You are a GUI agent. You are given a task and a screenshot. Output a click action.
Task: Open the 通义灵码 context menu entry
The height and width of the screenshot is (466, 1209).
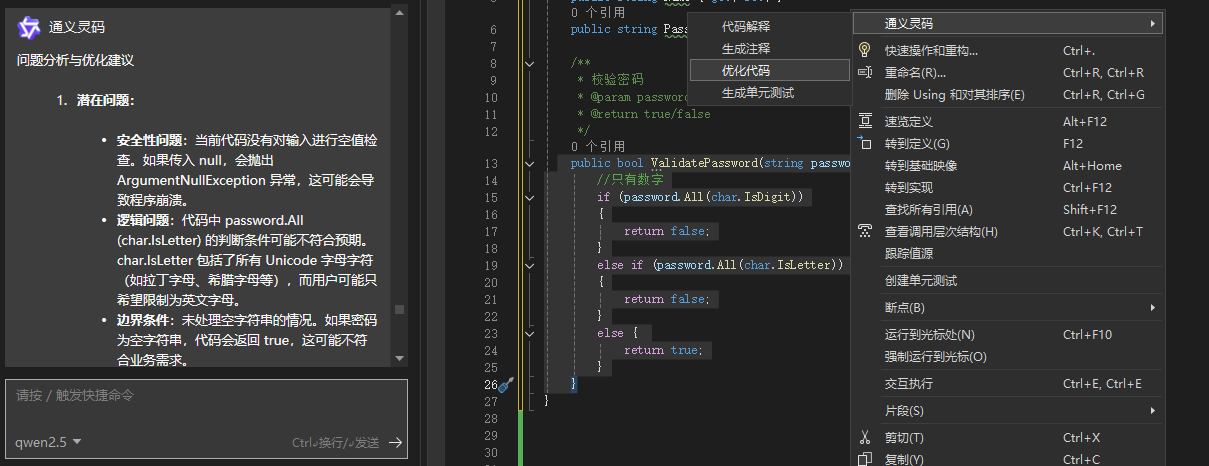(x=1008, y=22)
